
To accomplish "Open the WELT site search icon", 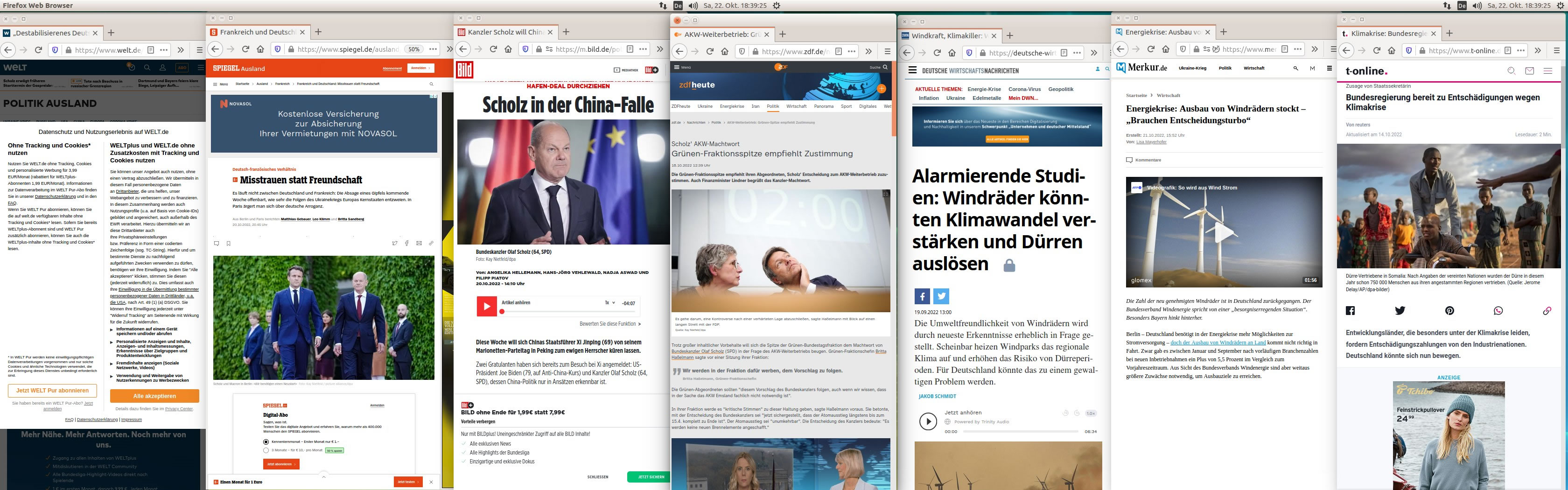I will coord(147,68).
